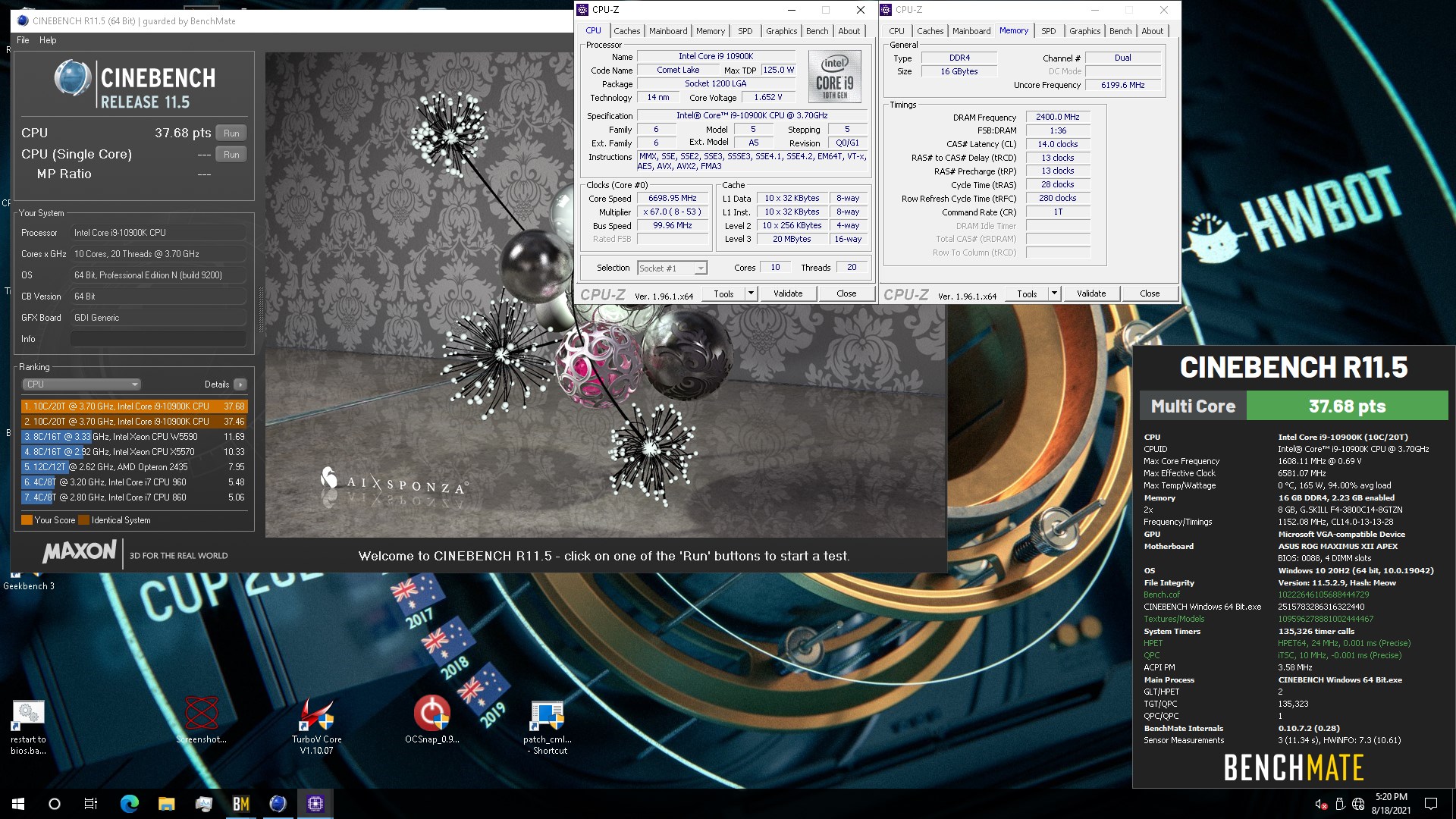
Task: Open the SPD tab in right CPU-Z
Action: [1048, 31]
